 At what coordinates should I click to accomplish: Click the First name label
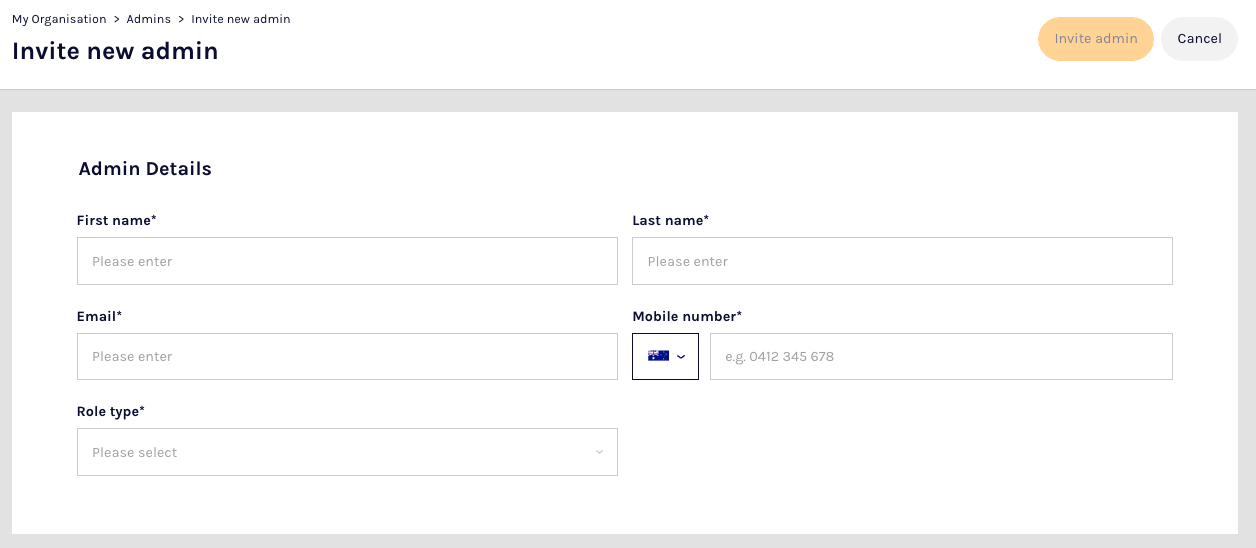pyautogui.click(x=117, y=220)
